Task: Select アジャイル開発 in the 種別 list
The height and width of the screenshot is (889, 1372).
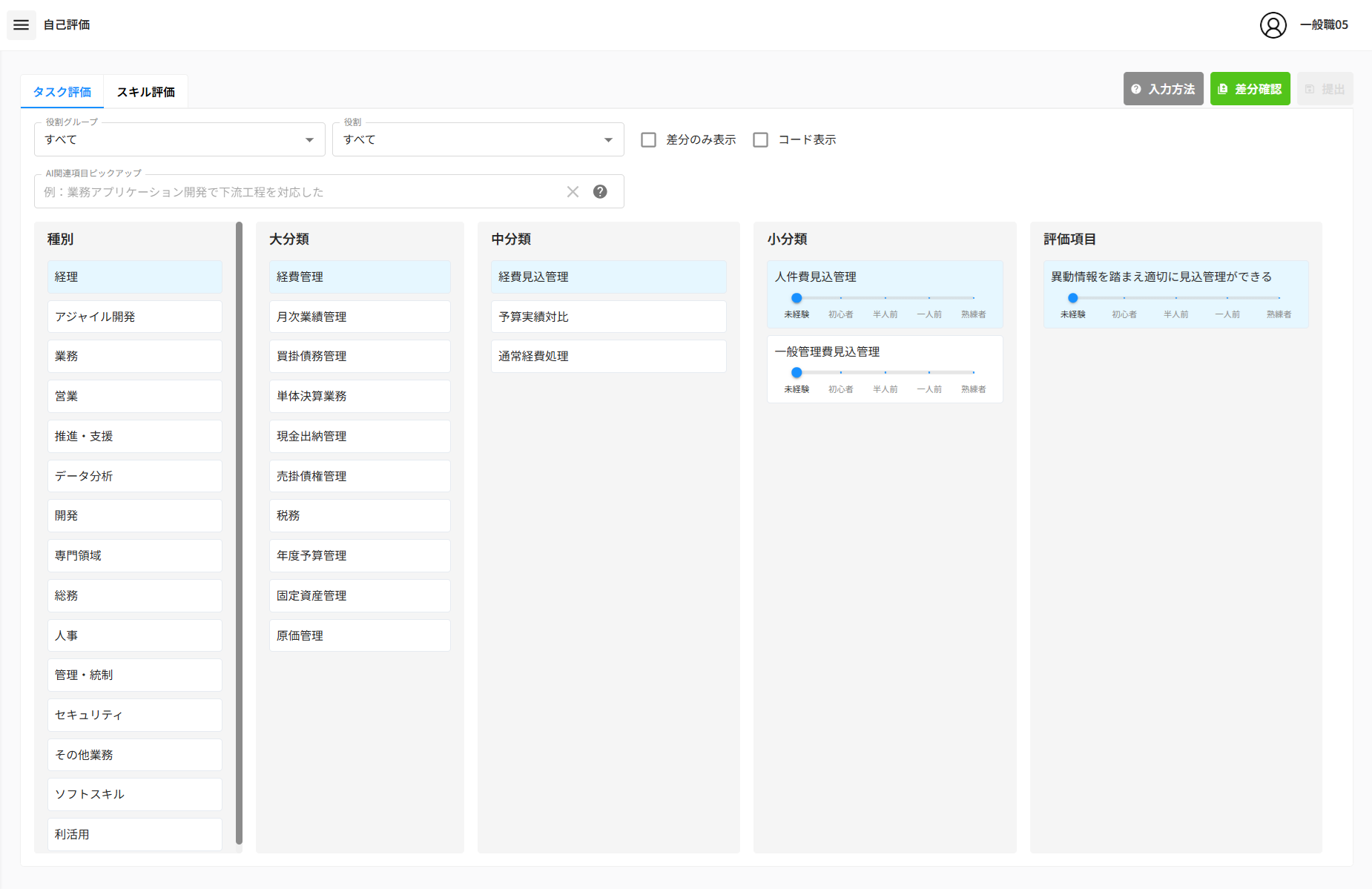Action: (x=135, y=317)
